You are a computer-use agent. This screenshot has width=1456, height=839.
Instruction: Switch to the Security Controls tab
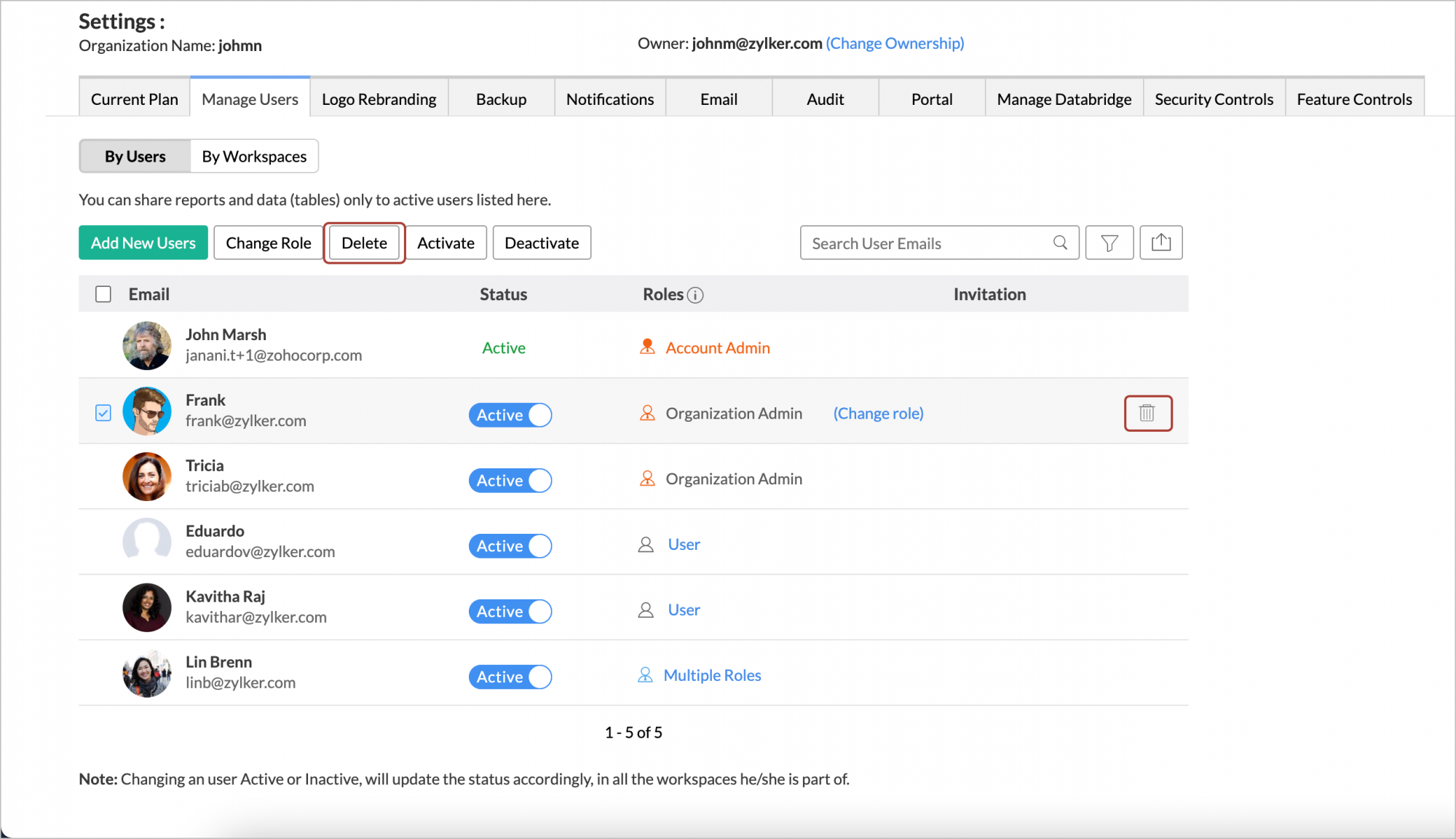coord(1214,100)
